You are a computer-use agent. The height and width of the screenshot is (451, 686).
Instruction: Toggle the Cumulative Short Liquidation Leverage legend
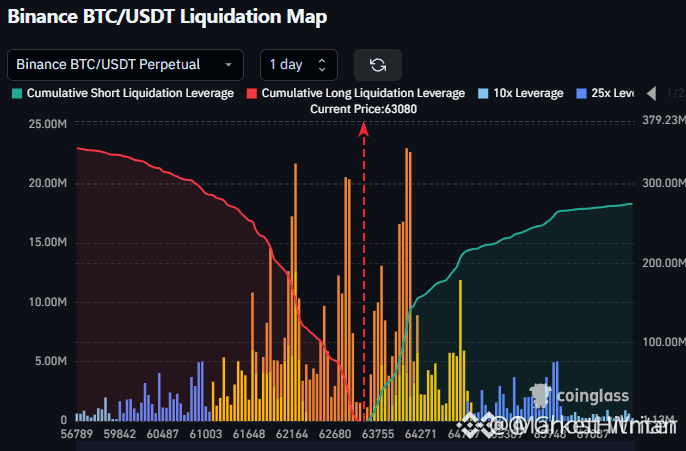pyautogui.click(x=123, y=93)
